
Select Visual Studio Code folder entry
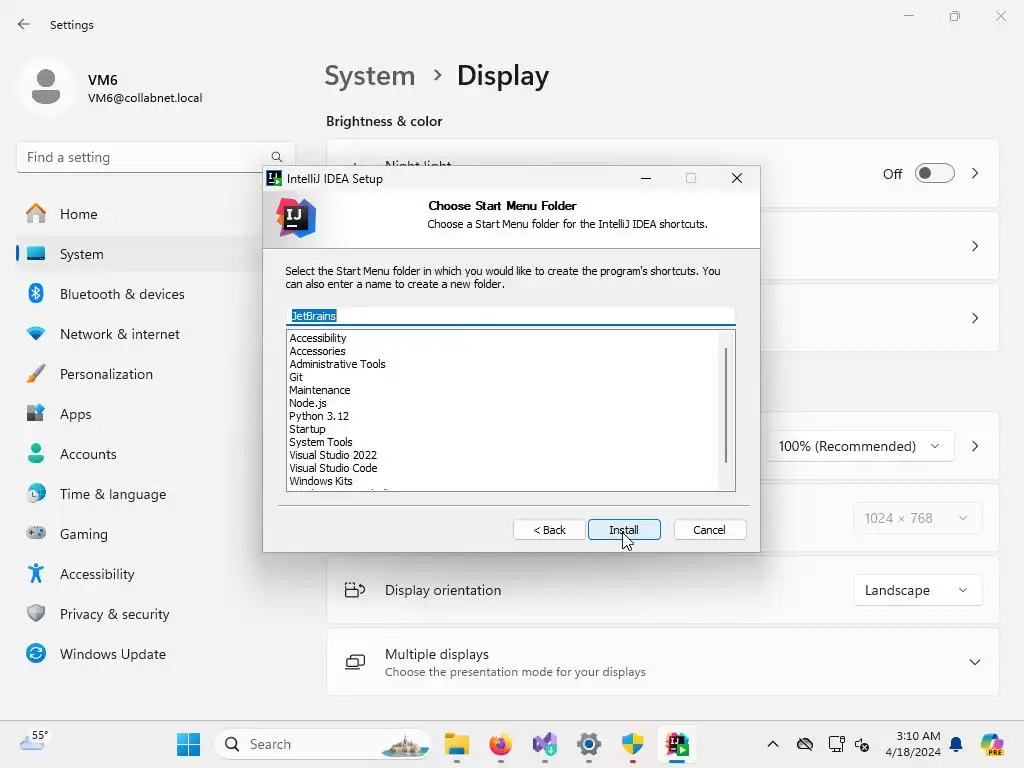333,468
